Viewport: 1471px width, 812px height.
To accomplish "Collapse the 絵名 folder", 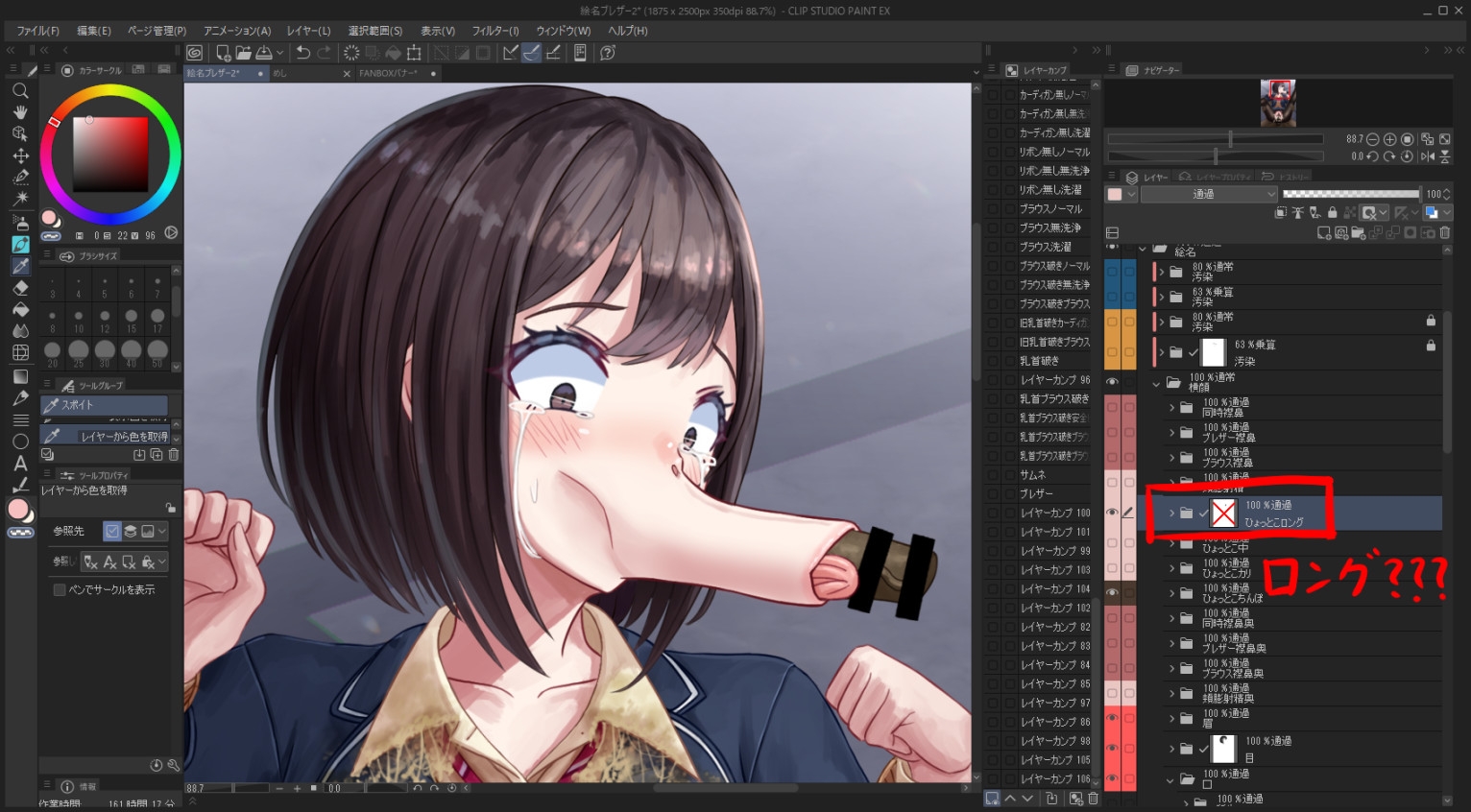I will (1143, 250).
